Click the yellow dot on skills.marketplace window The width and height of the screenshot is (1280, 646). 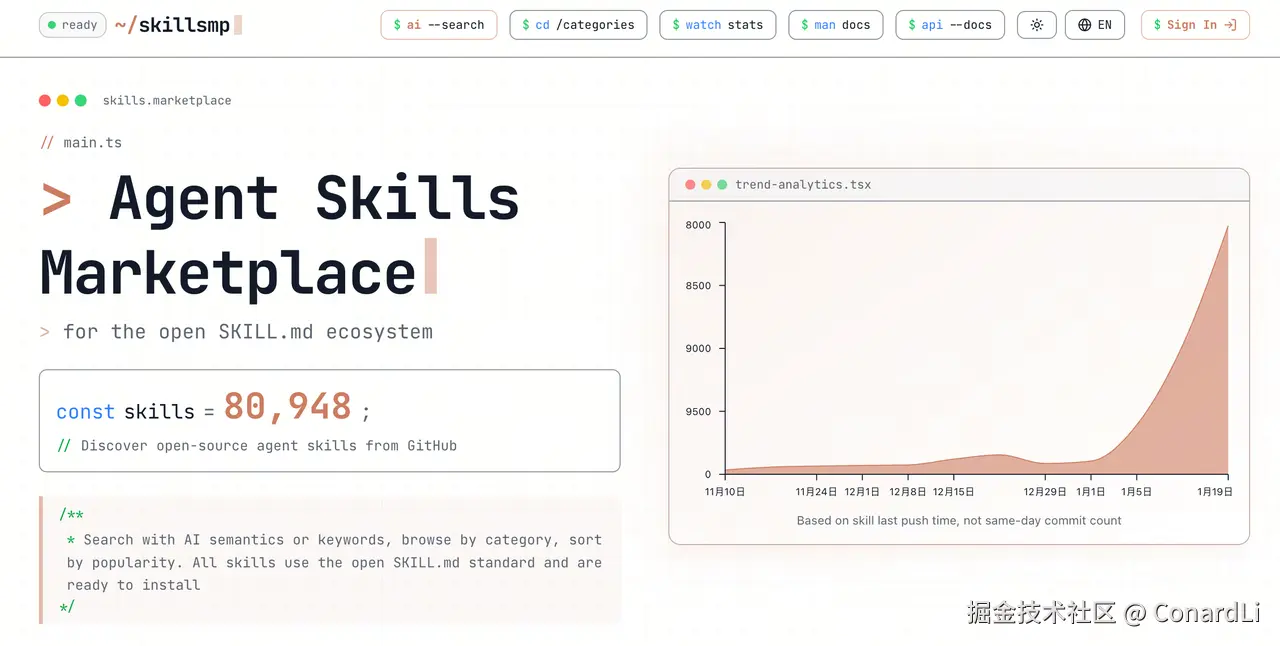click(61, 100)
